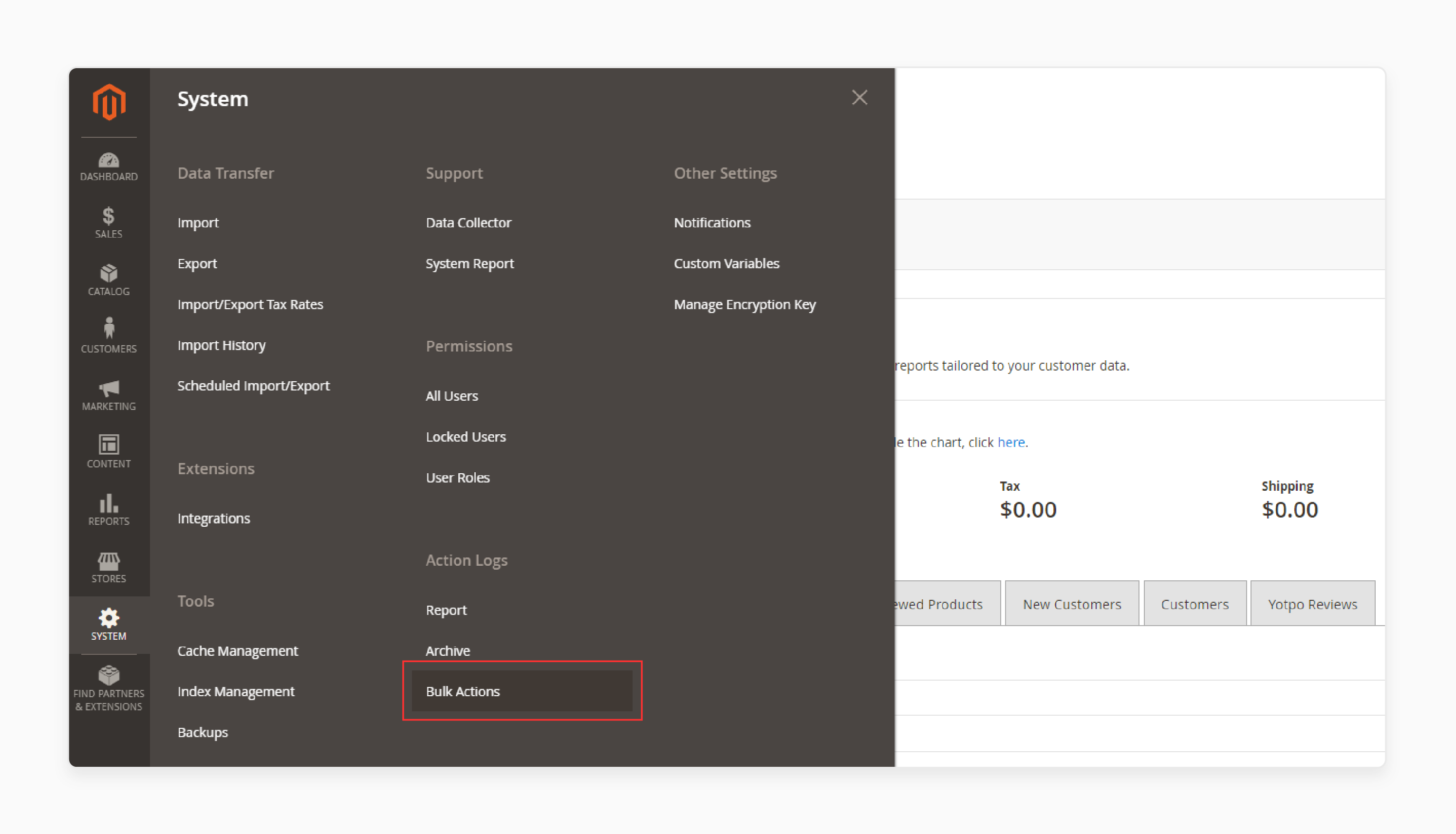Click Locked Users under Permissions

[x=465, y=436]
